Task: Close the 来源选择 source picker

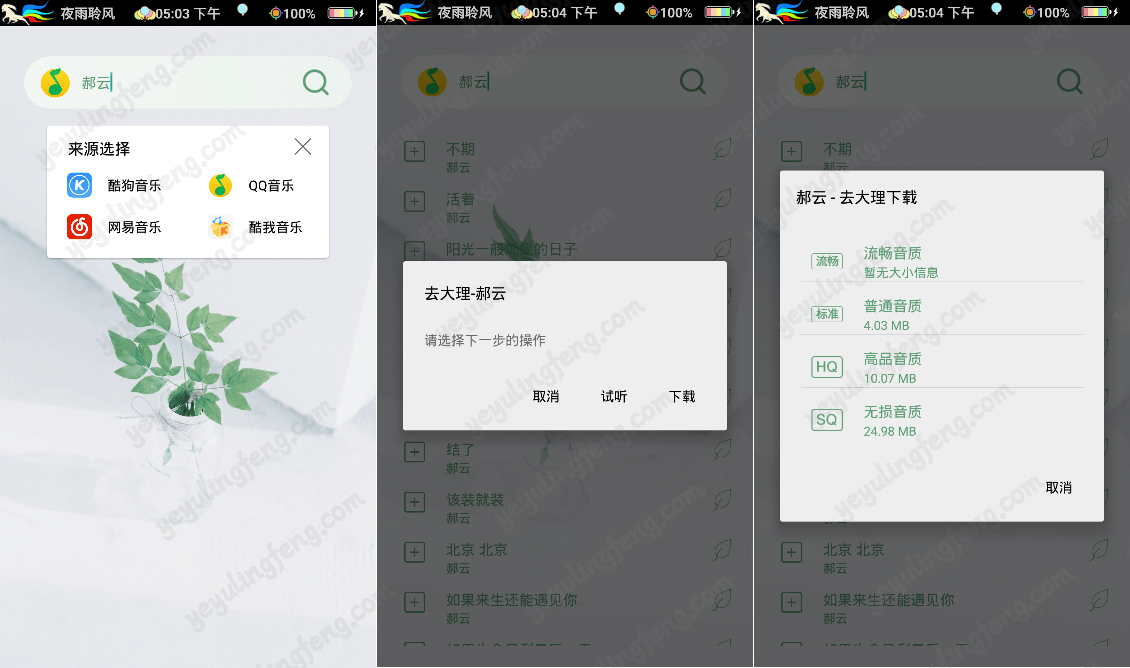Action: [x=303, y=147]
